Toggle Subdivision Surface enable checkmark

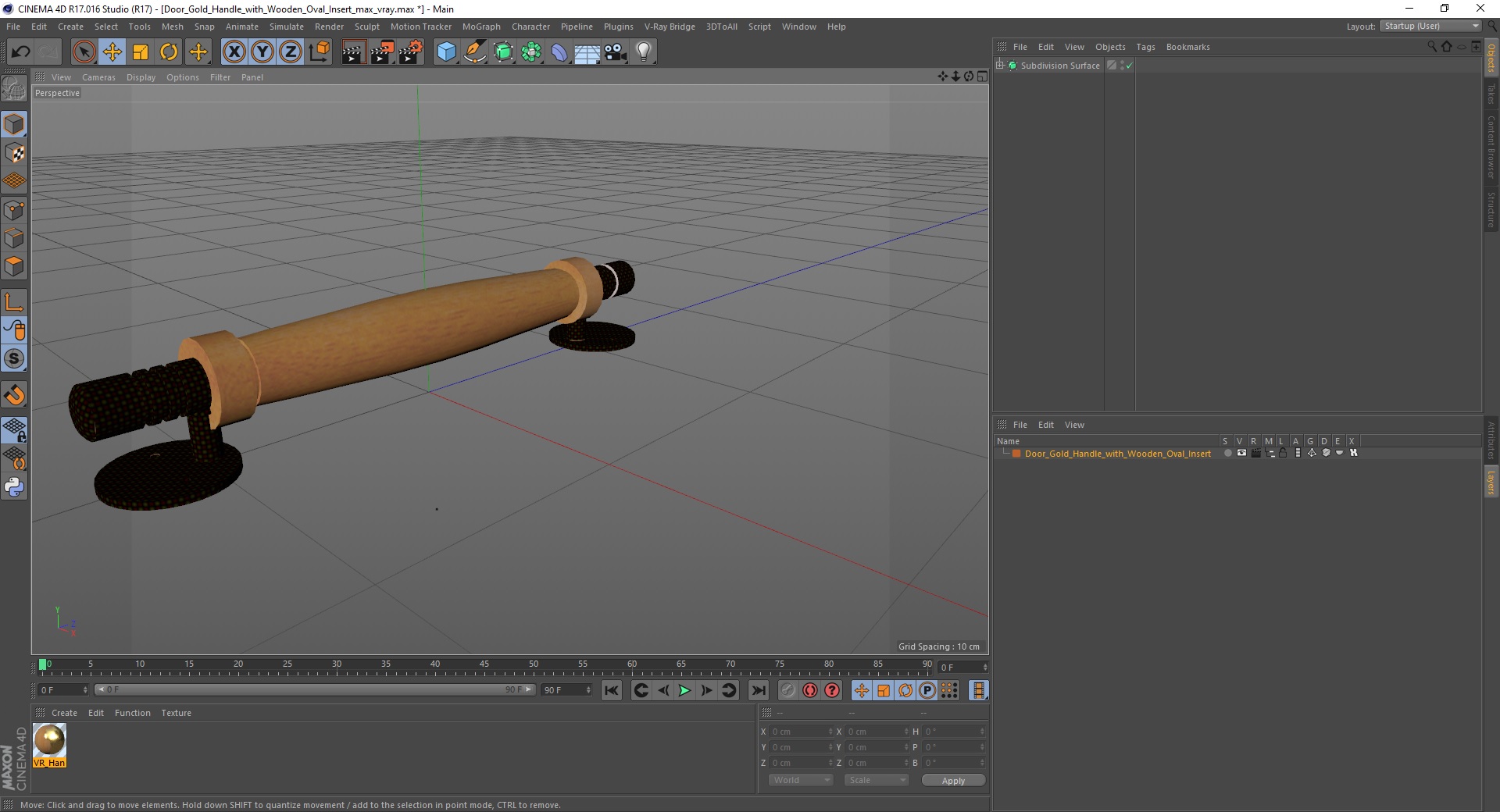click(1129, 66)
